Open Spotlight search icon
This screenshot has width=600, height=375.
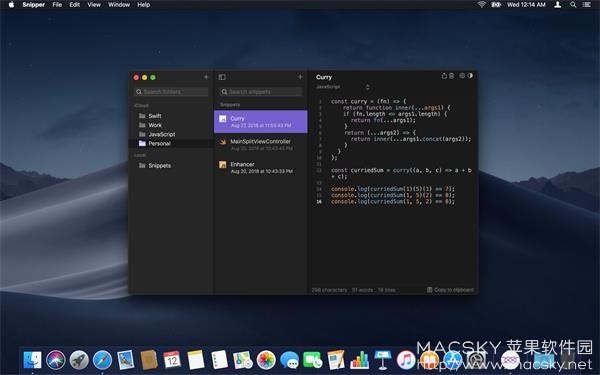(573, 5)
